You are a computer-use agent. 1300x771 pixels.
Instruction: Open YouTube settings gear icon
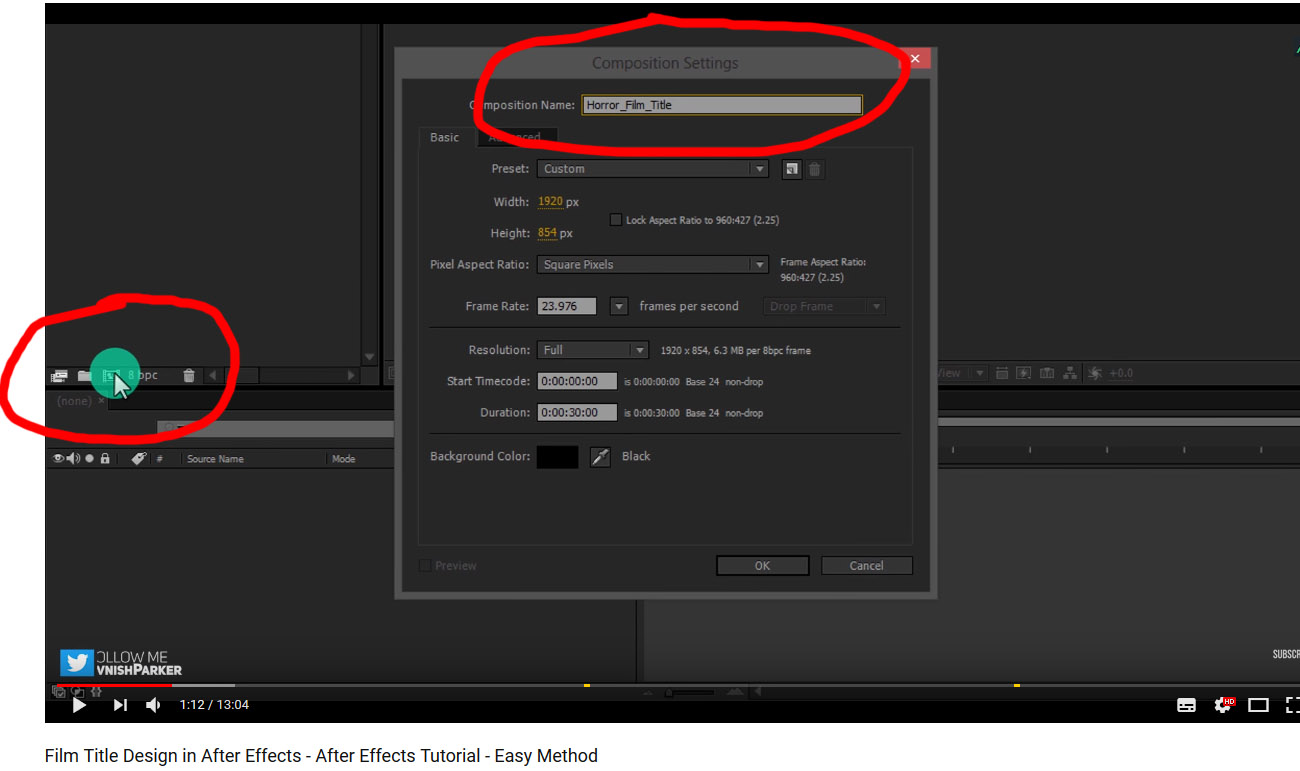(x=1222, y=705)
